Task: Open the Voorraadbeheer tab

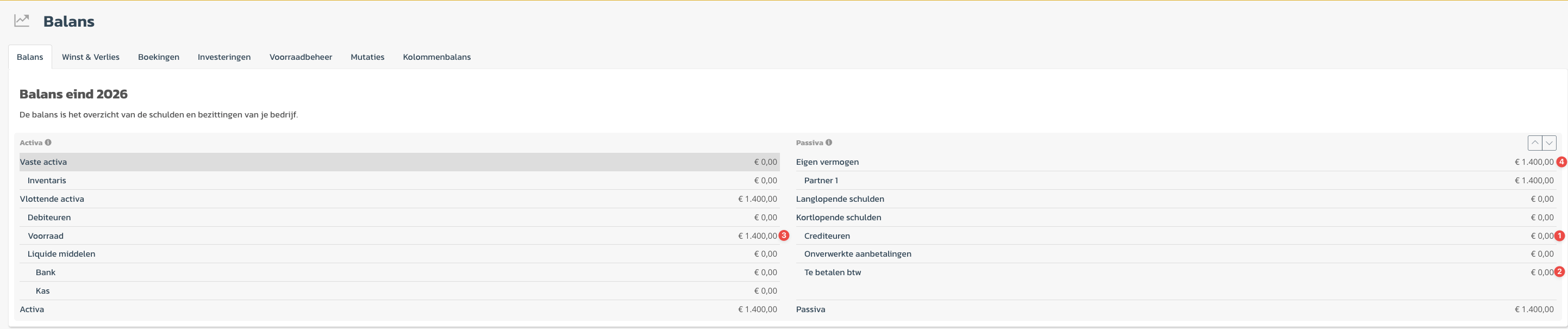Action: point(301,57)
